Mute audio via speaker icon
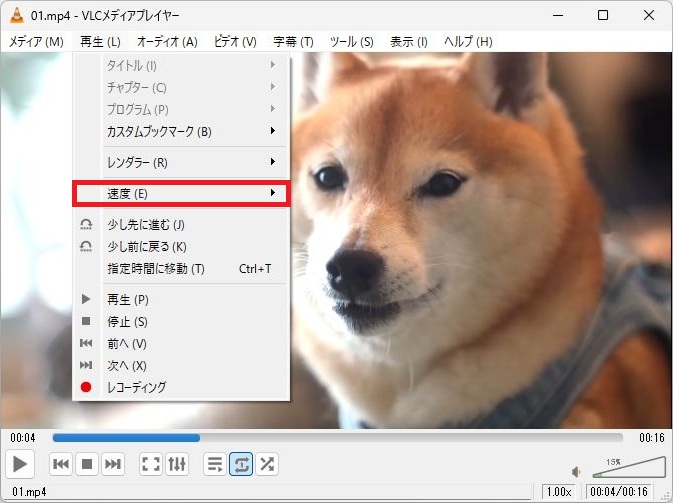Image resolution: width=673 pixels, height=503 pixels. click(576, 471)
